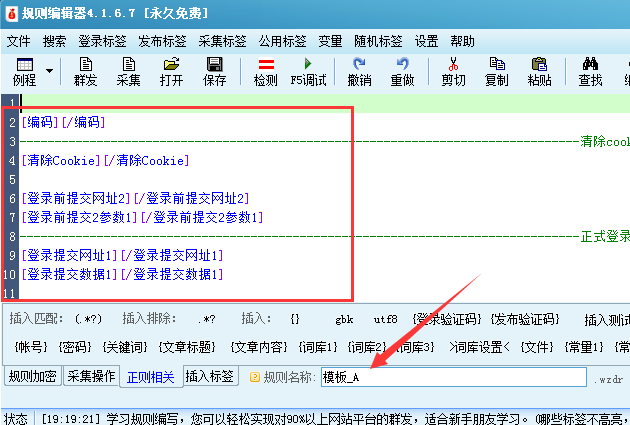Open the 随机标签 menu

378,41
